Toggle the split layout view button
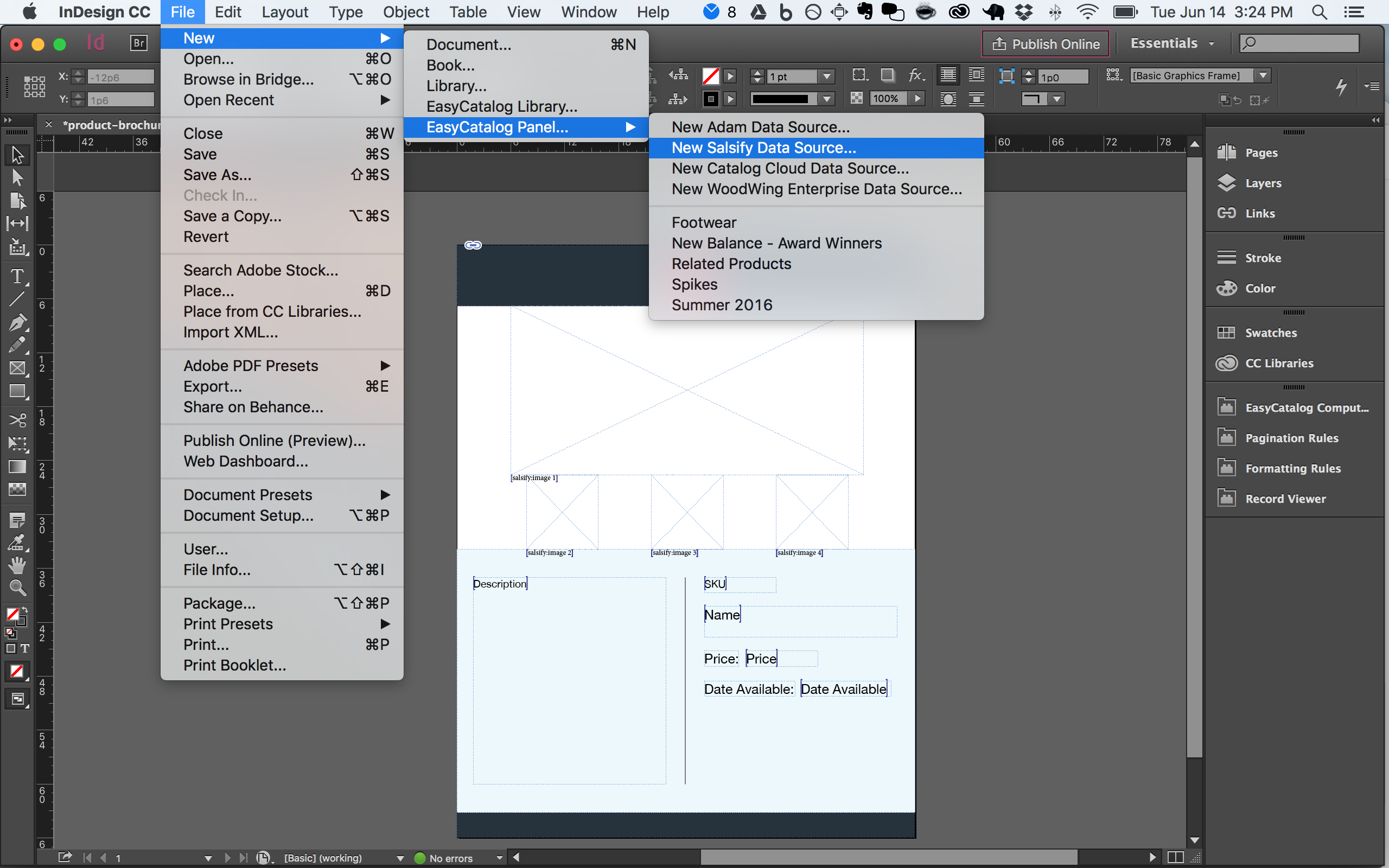The width and height of the screenshot is (1389, 868). 1175,857
